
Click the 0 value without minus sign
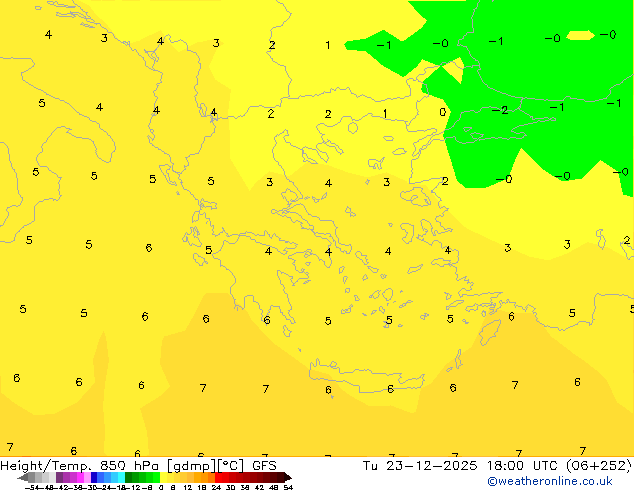click(x=443, y=112)
